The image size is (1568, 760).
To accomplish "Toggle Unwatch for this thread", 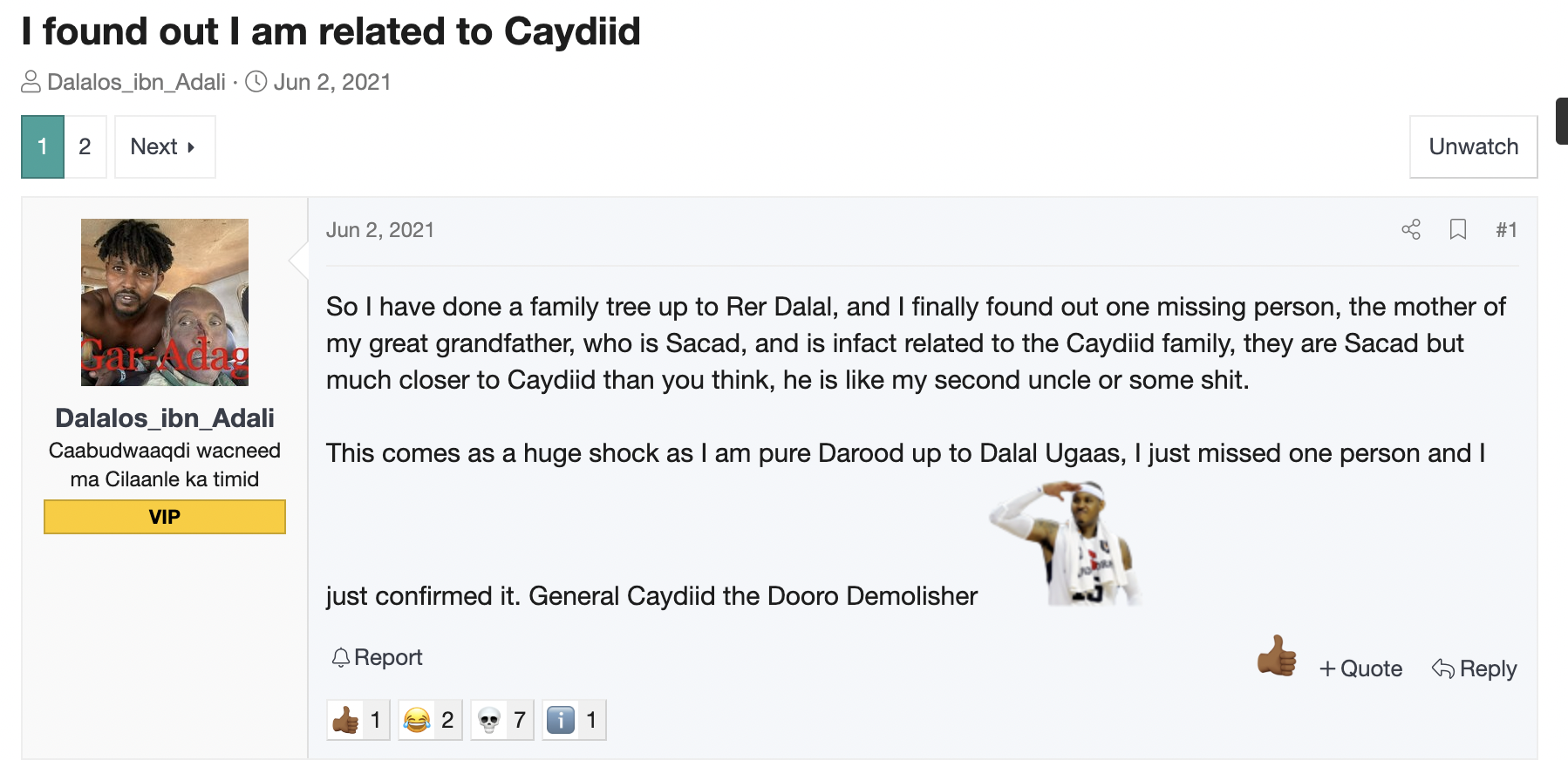I will [x=1474, y=146].
